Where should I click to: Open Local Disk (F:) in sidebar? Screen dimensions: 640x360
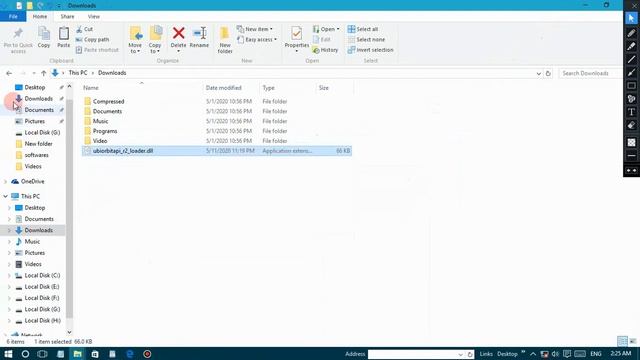click(42, 298)
